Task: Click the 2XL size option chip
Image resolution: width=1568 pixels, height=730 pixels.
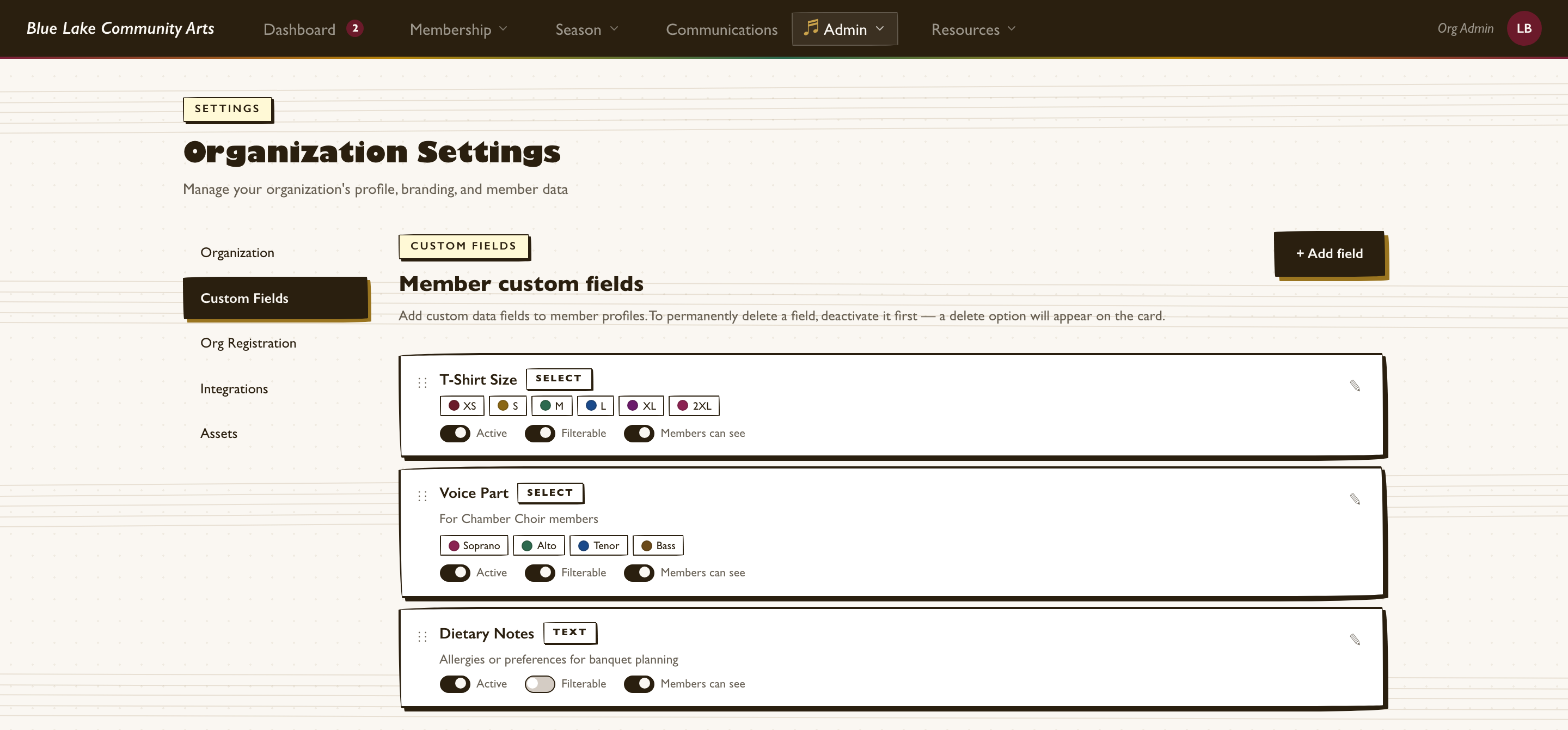Action: tap(694, 406)
